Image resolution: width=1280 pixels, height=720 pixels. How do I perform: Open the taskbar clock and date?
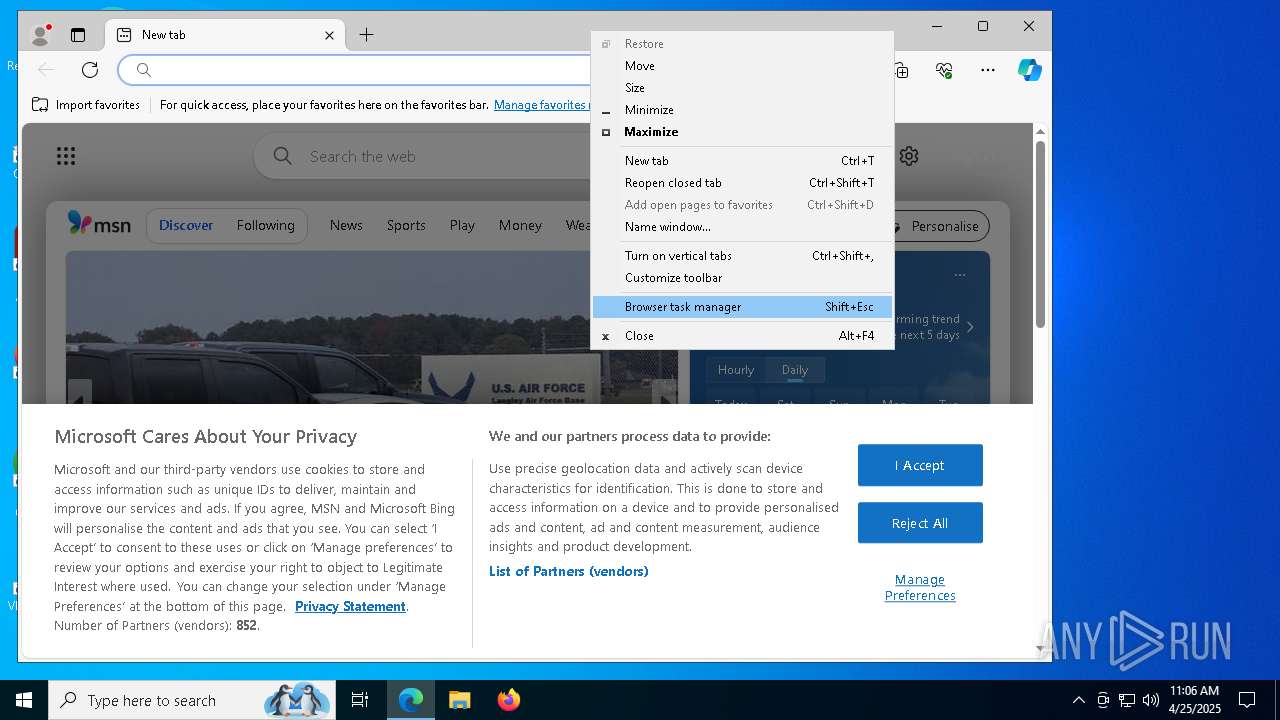click(x=1195, y=700)
